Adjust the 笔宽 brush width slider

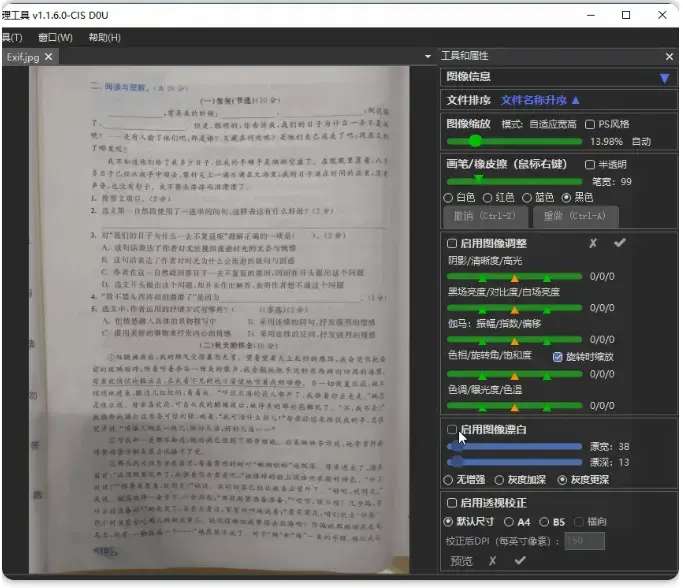pyautogui.click(x=514, y=181)
